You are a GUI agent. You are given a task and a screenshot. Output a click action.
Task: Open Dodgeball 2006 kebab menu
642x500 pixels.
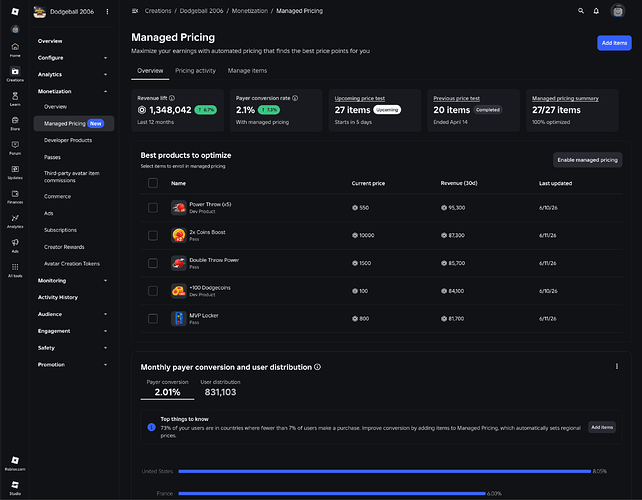[107, 12]
